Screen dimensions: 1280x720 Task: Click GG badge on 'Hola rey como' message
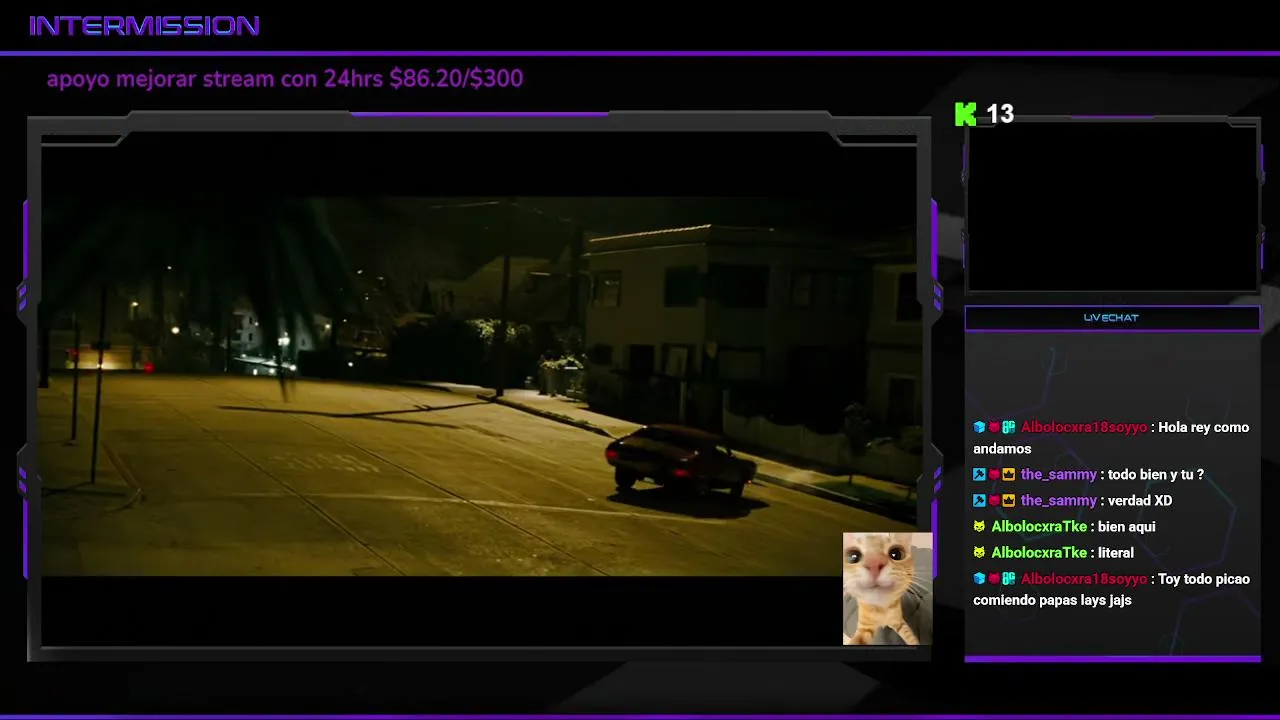(x=1009, y=428)
